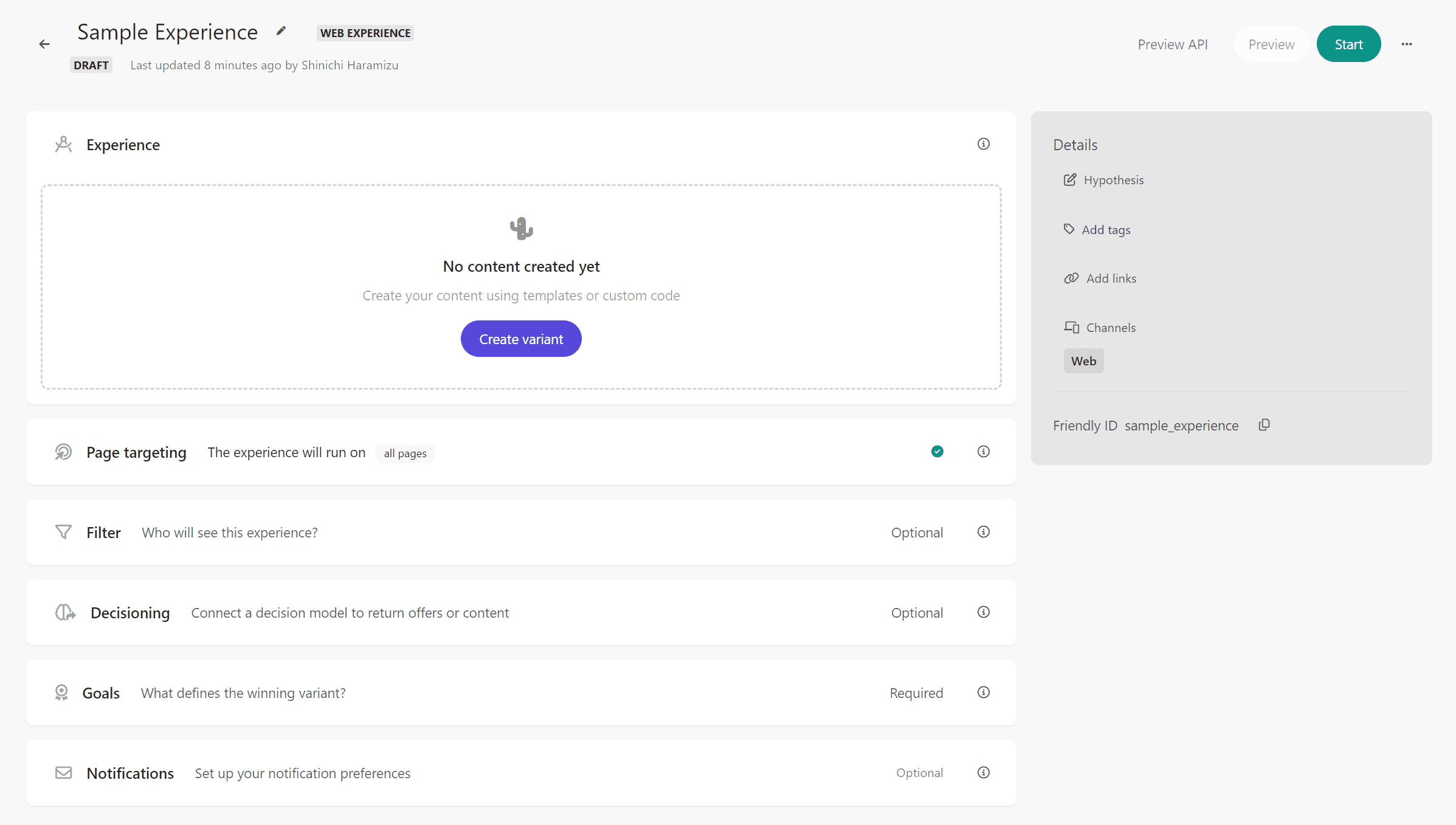Click the Details panel heading
The image size is (1456, 825).
tap(1075, 145)
